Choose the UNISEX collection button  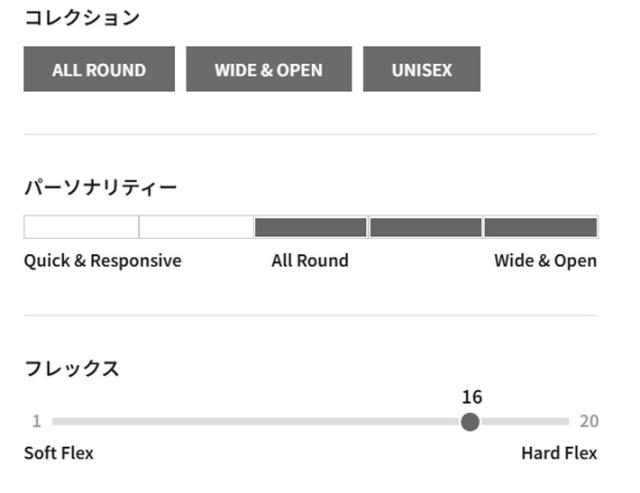[421, 70]
